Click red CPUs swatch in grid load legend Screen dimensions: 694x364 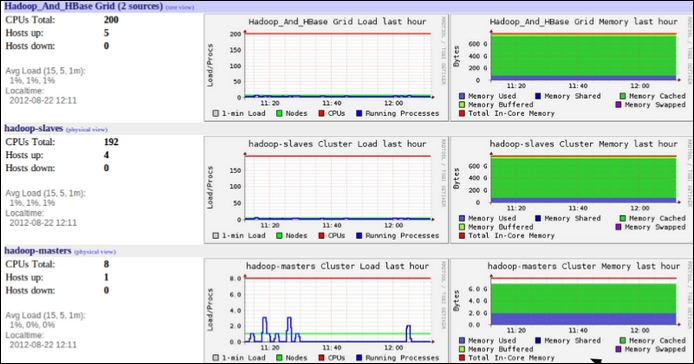322,113
